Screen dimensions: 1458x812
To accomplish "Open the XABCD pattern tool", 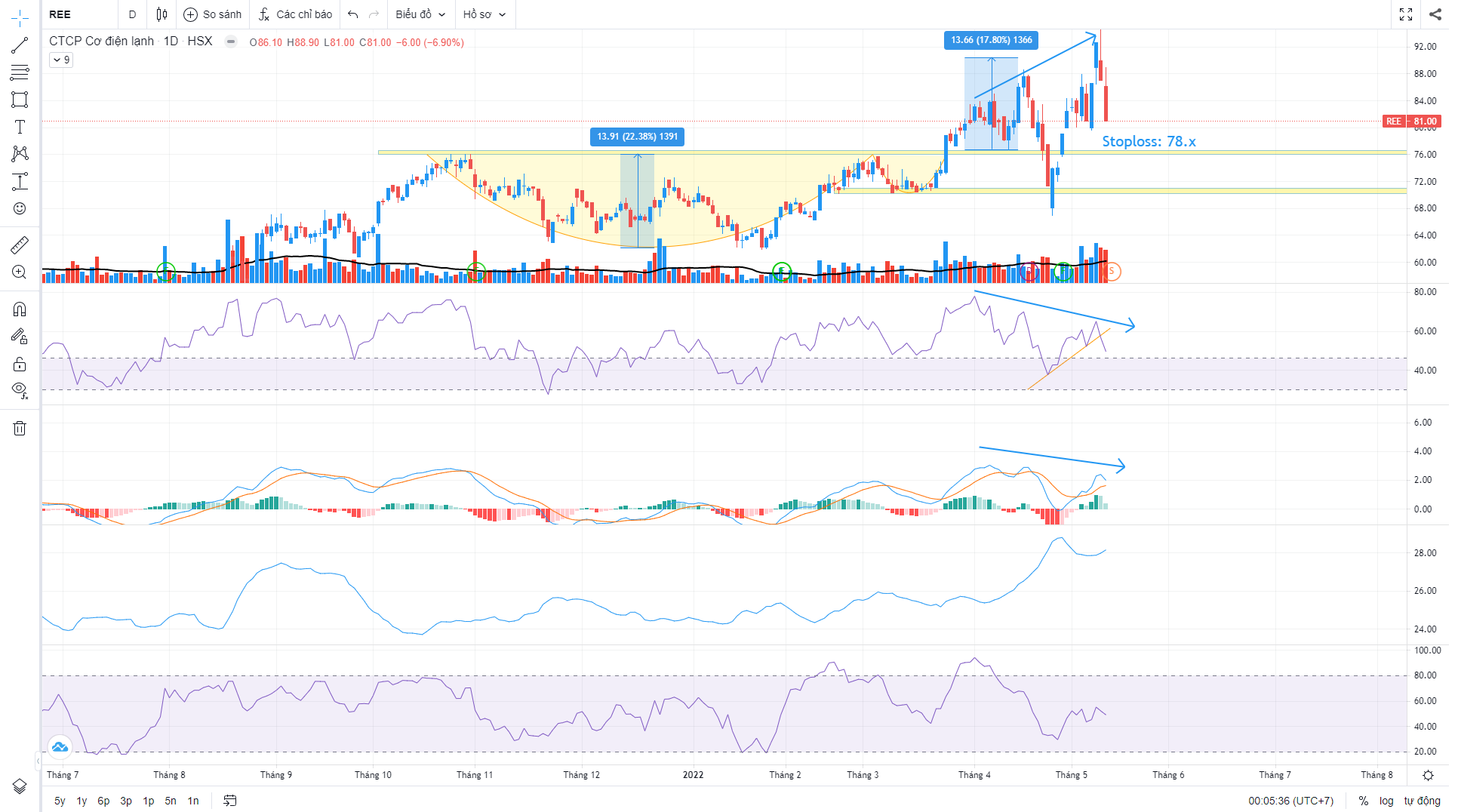I will pos(20,154).
